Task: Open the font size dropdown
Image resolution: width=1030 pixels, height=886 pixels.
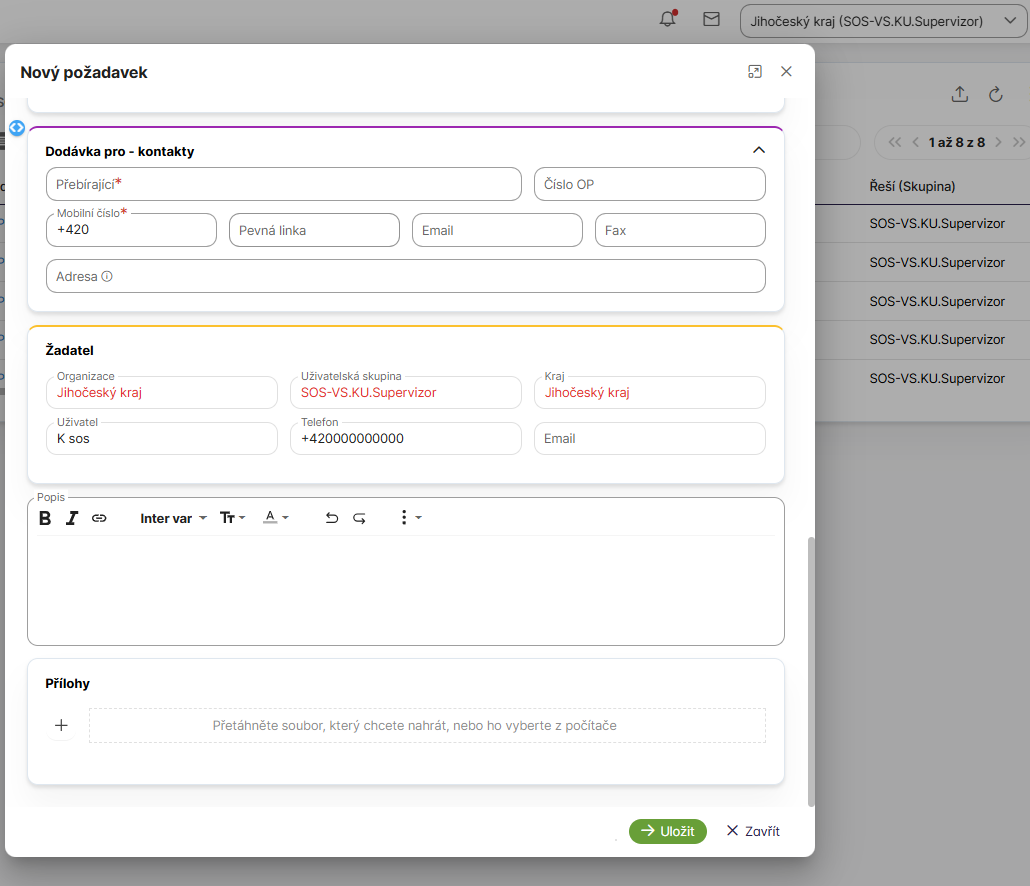Action: [x=232, y=518]
